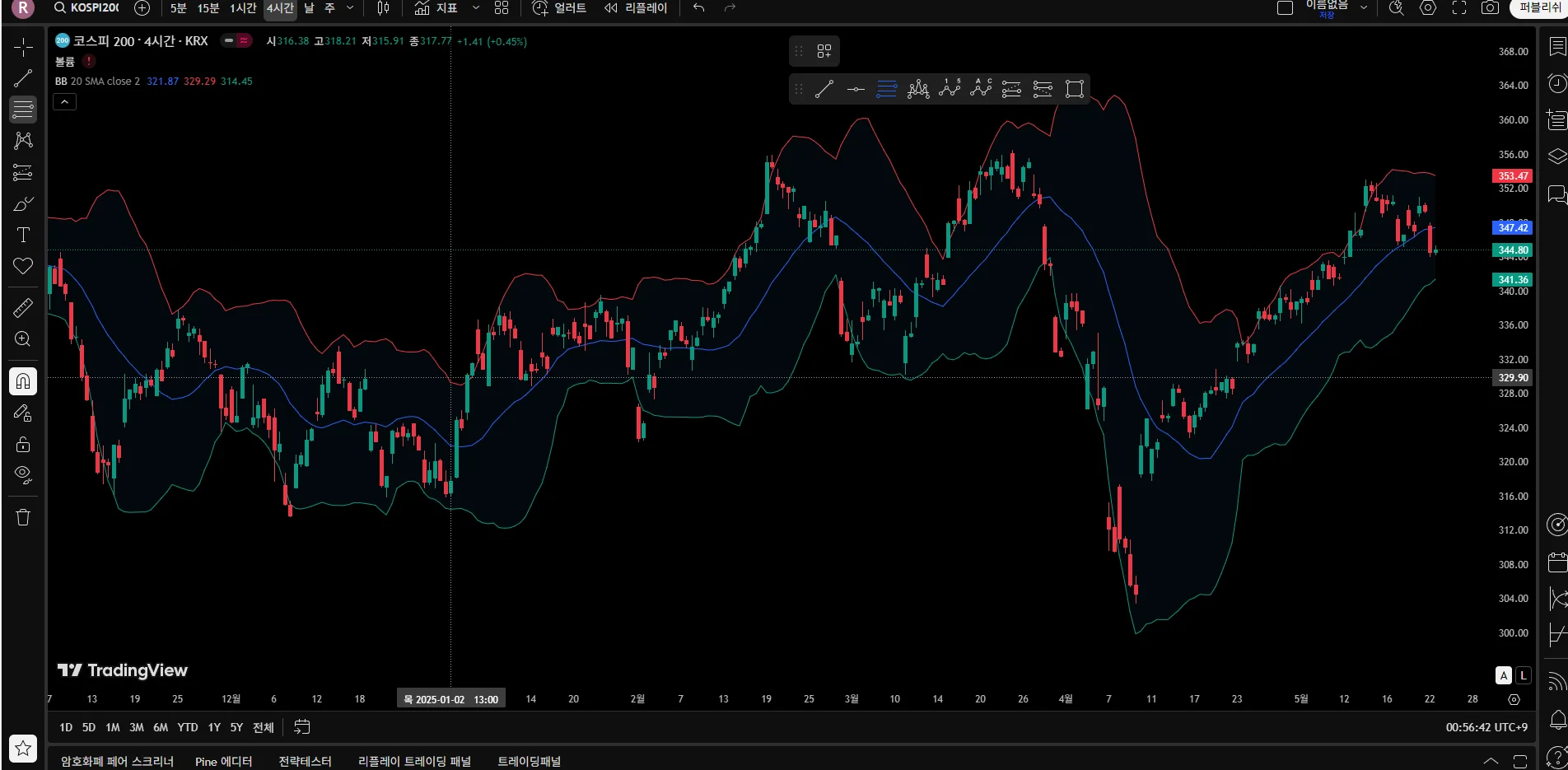Enter fullscreen mode on the chart
The image size is (1568, 770).
tap(1459, 8)
